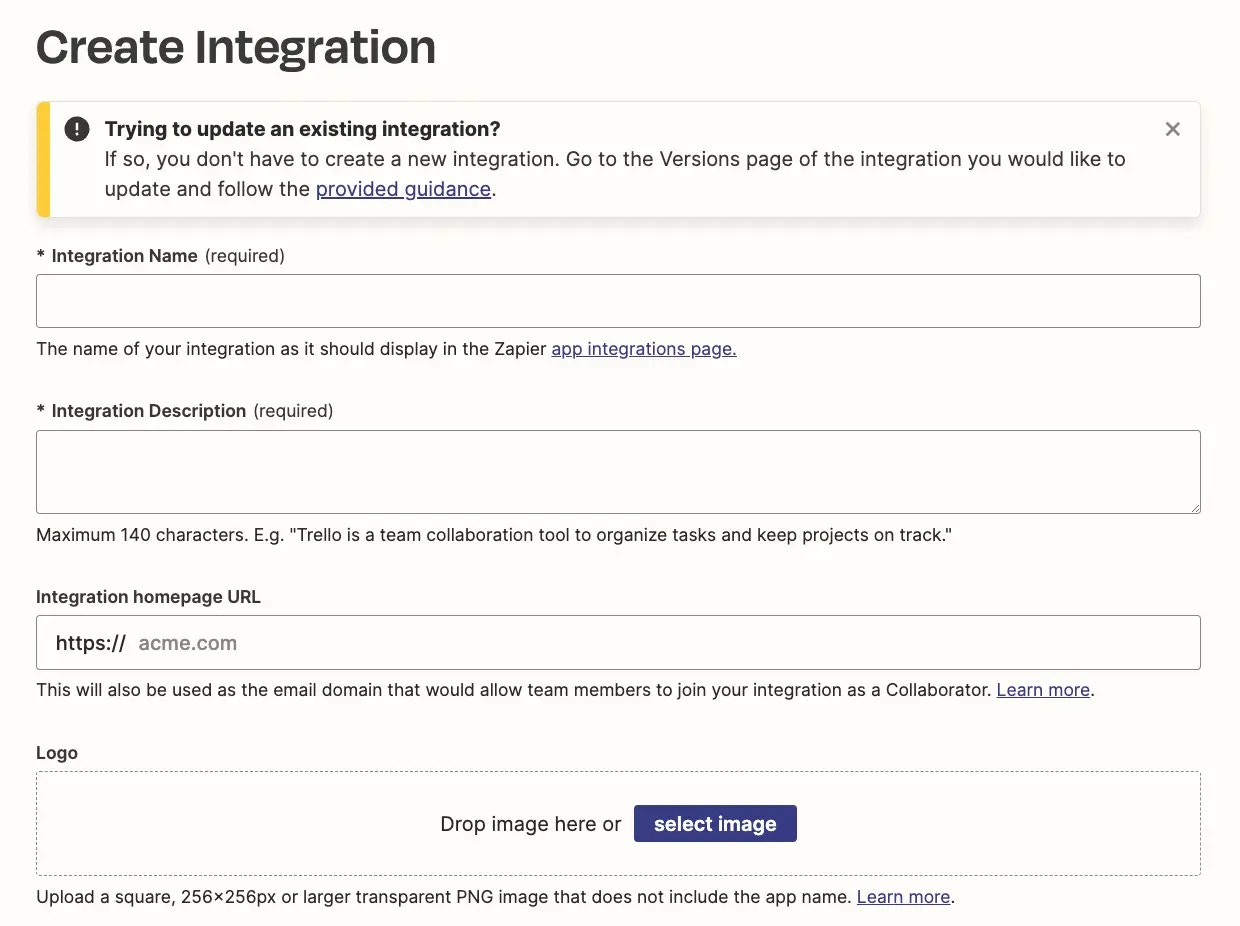The image size is (1240, 926).
Task: Click the Integration homepage URL field
Action: (618, 642)
